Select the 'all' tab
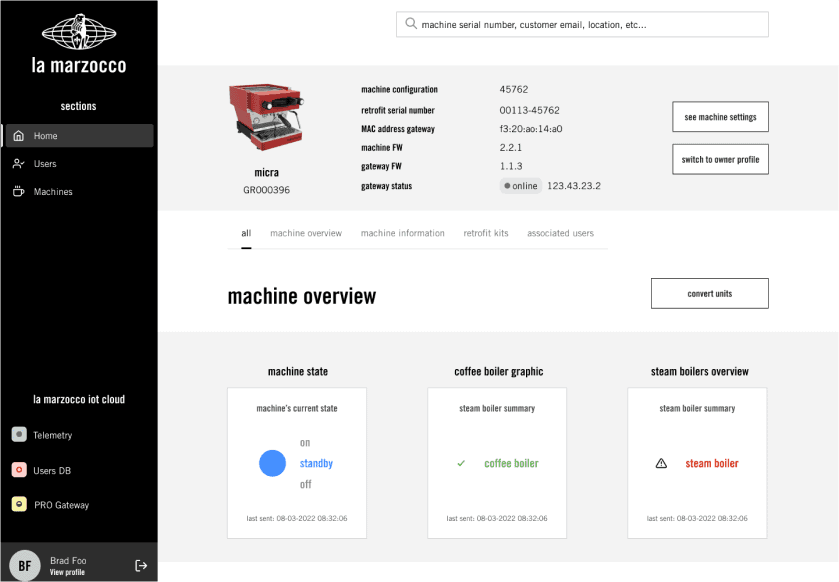This screenshot has width=839, height=582. point(246,233)
